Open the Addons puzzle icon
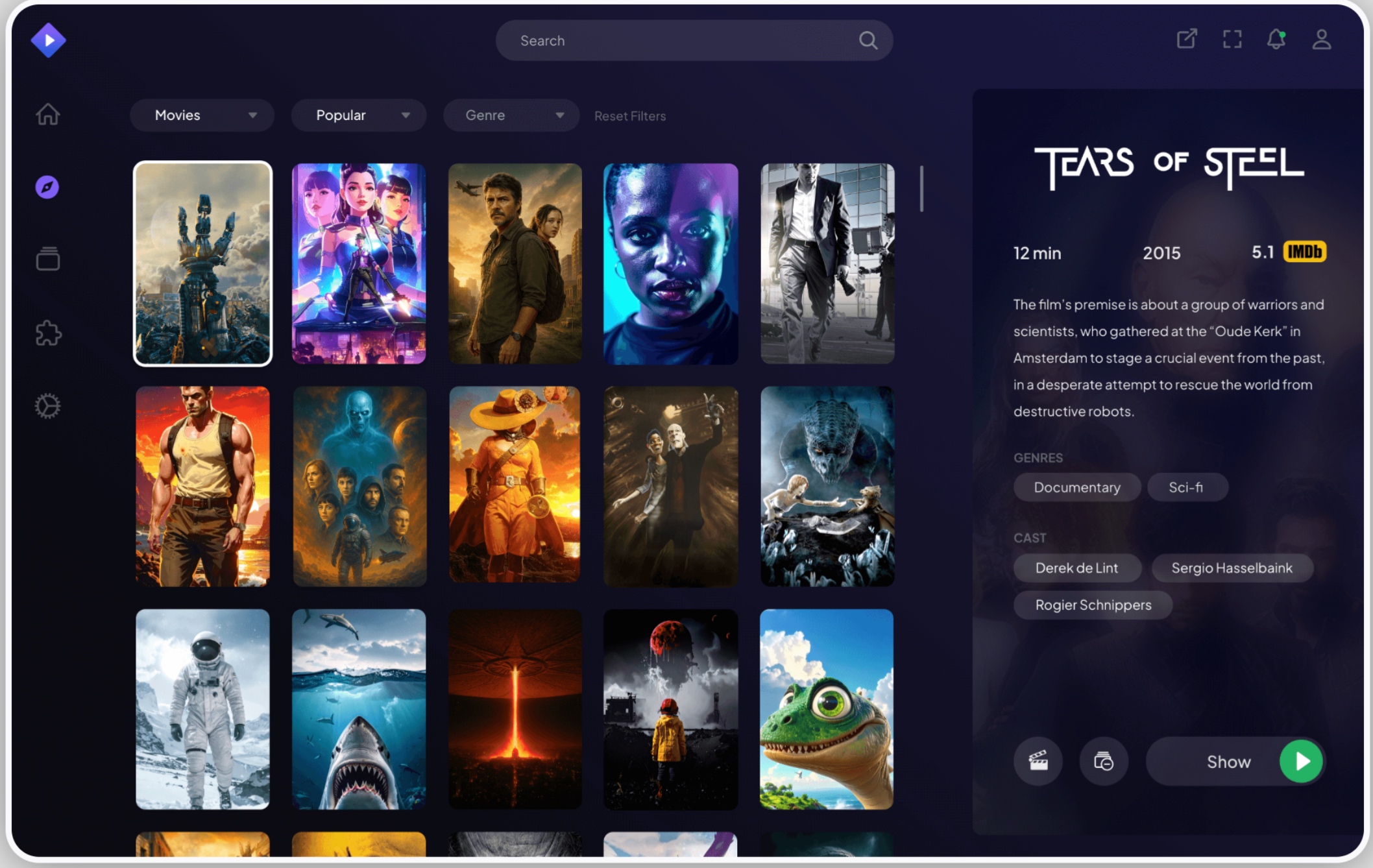 click(48, 333)
